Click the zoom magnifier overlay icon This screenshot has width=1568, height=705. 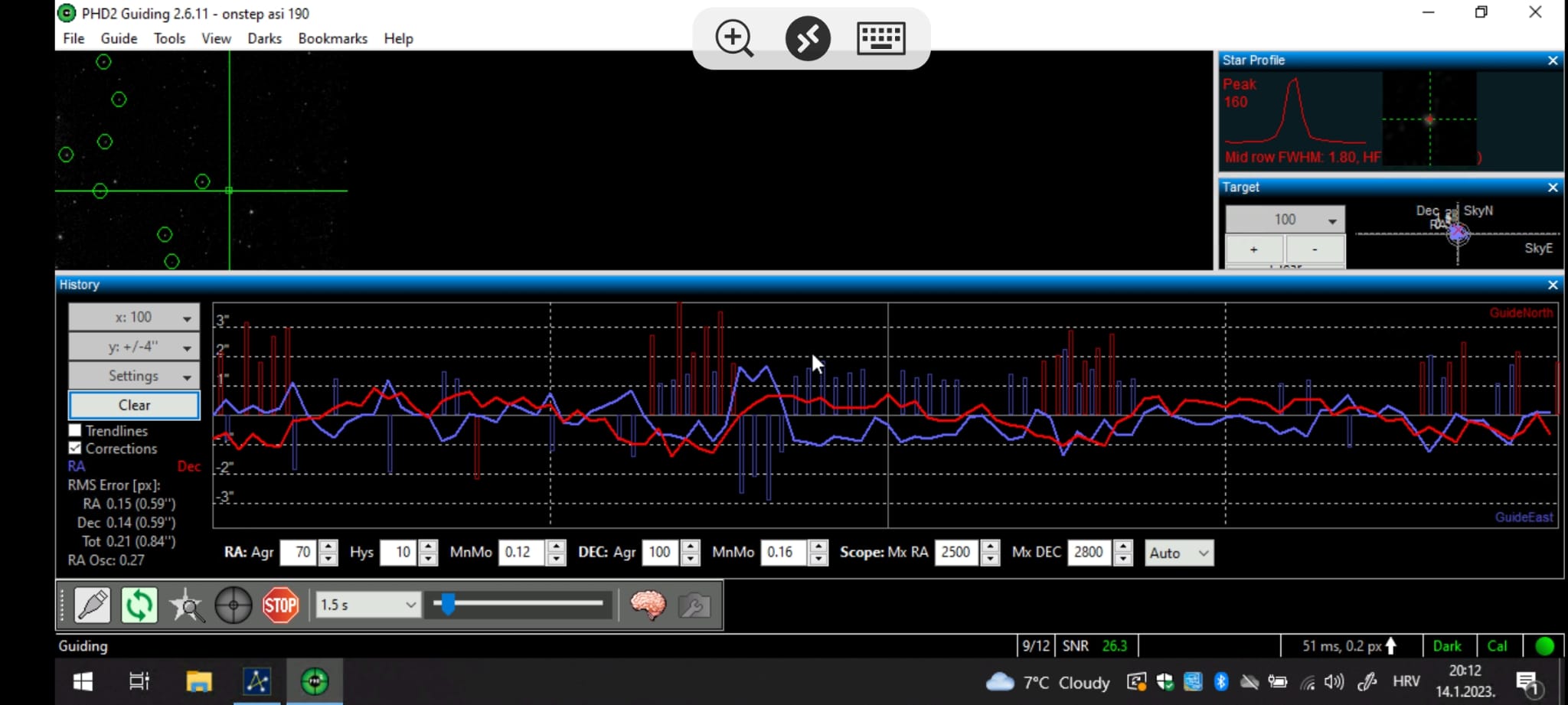pos(734,38)
